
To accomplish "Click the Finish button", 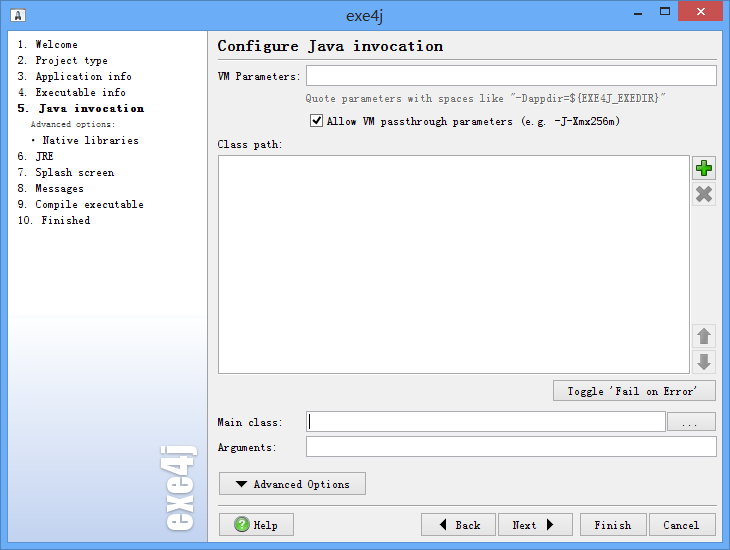I will coord(613,525).
